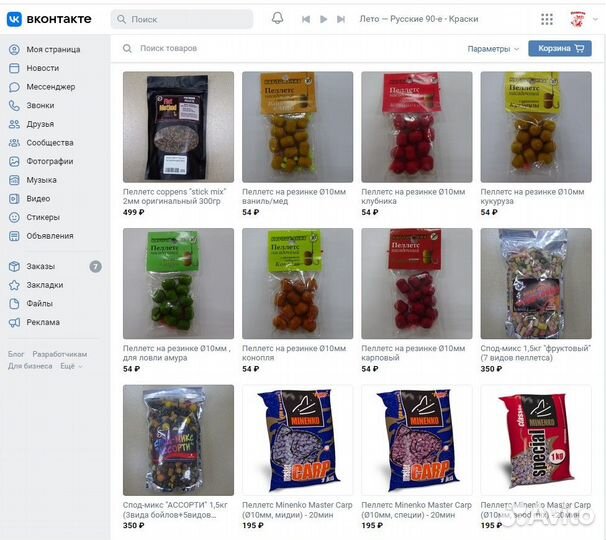This screenshot has height=540, width=606.
Task: Open the Корзина cart button
Action: [560, 48]
